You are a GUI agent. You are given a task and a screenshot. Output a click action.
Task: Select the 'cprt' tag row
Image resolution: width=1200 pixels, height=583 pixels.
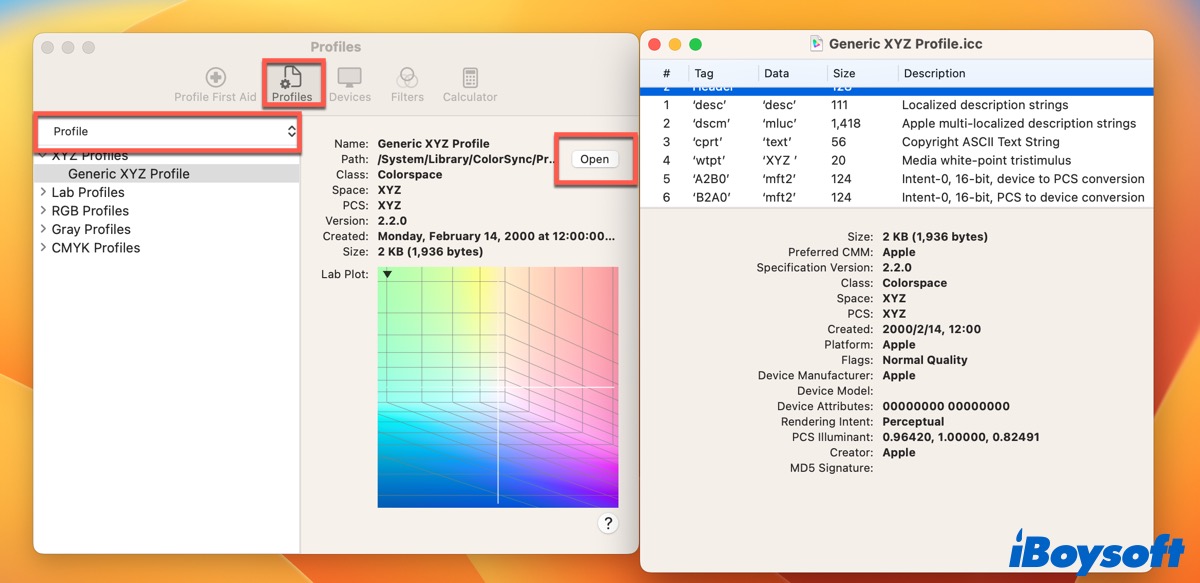pyautogui.click(x=896, y=142)
